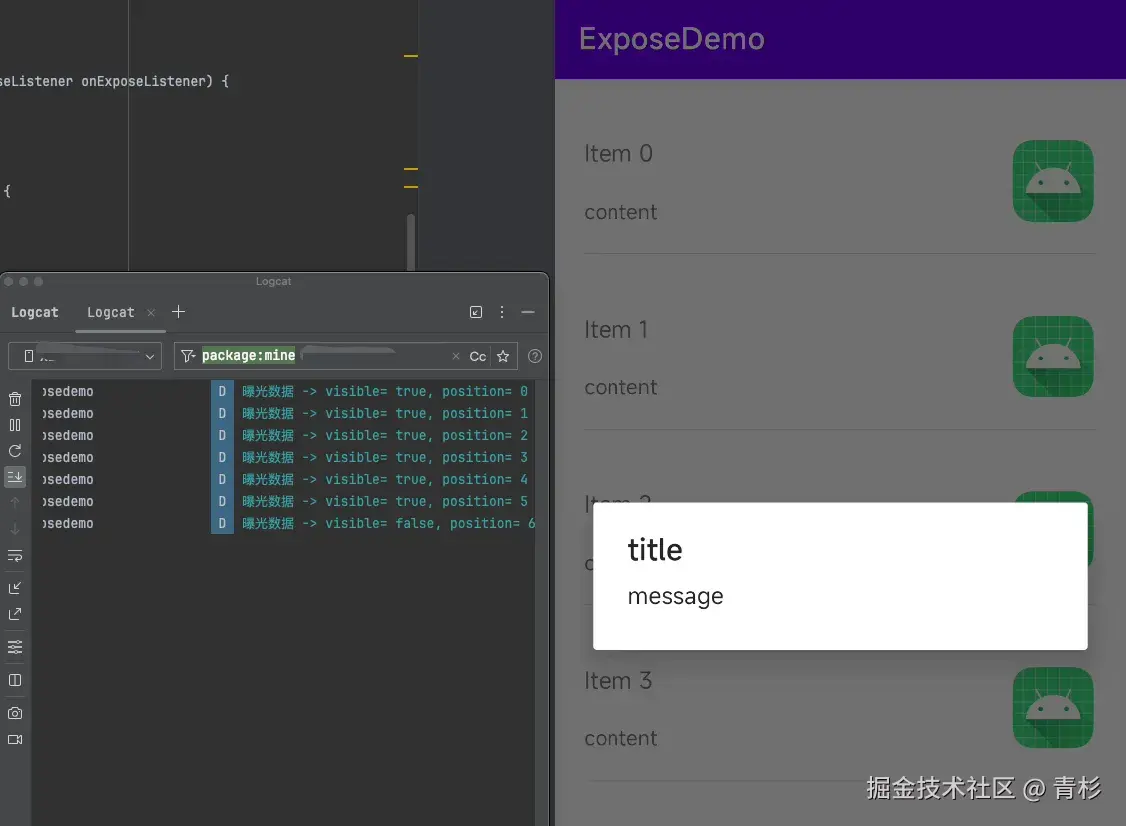Screen dimensions: 1126x826
Task: Clear the Logcat log with trash icon
Action: [x=15, y=398]
